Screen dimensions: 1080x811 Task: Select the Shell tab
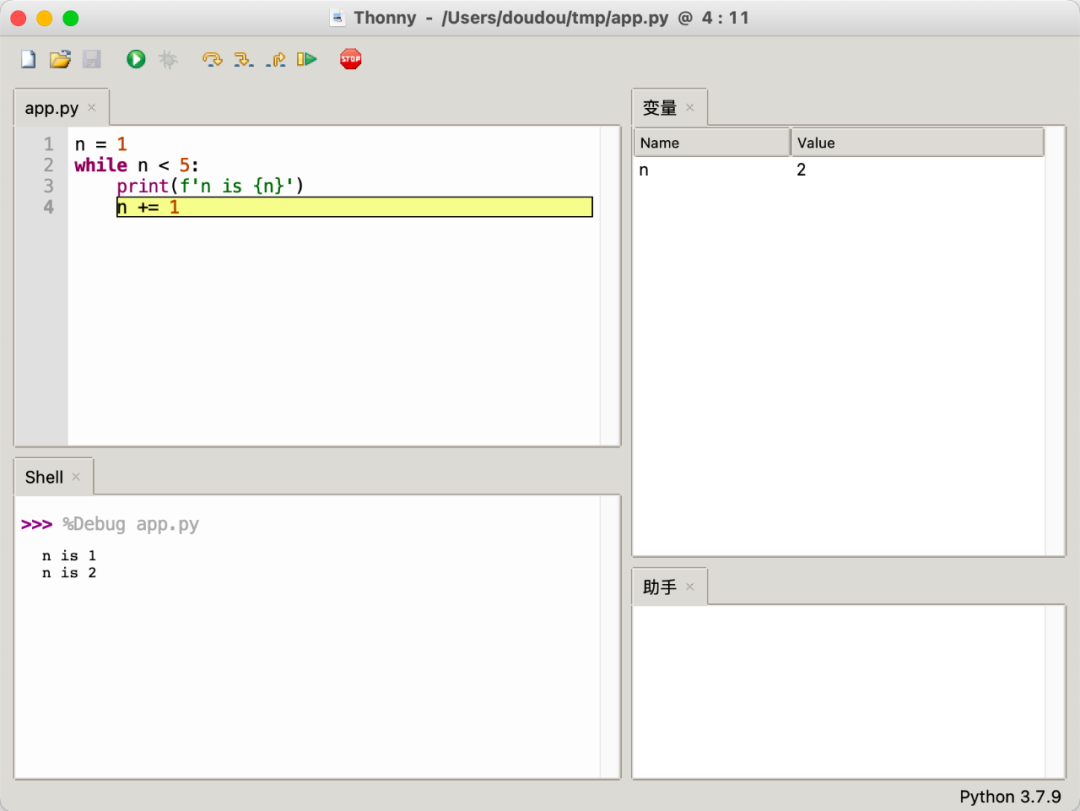click(44, 477)
